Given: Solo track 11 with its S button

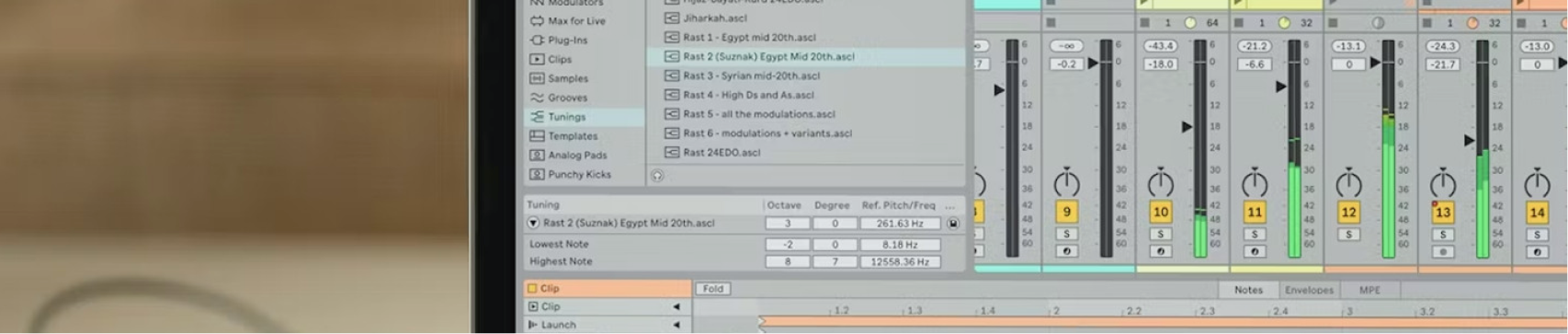Looking at the screenshot, I should (x=1255, y=235).
